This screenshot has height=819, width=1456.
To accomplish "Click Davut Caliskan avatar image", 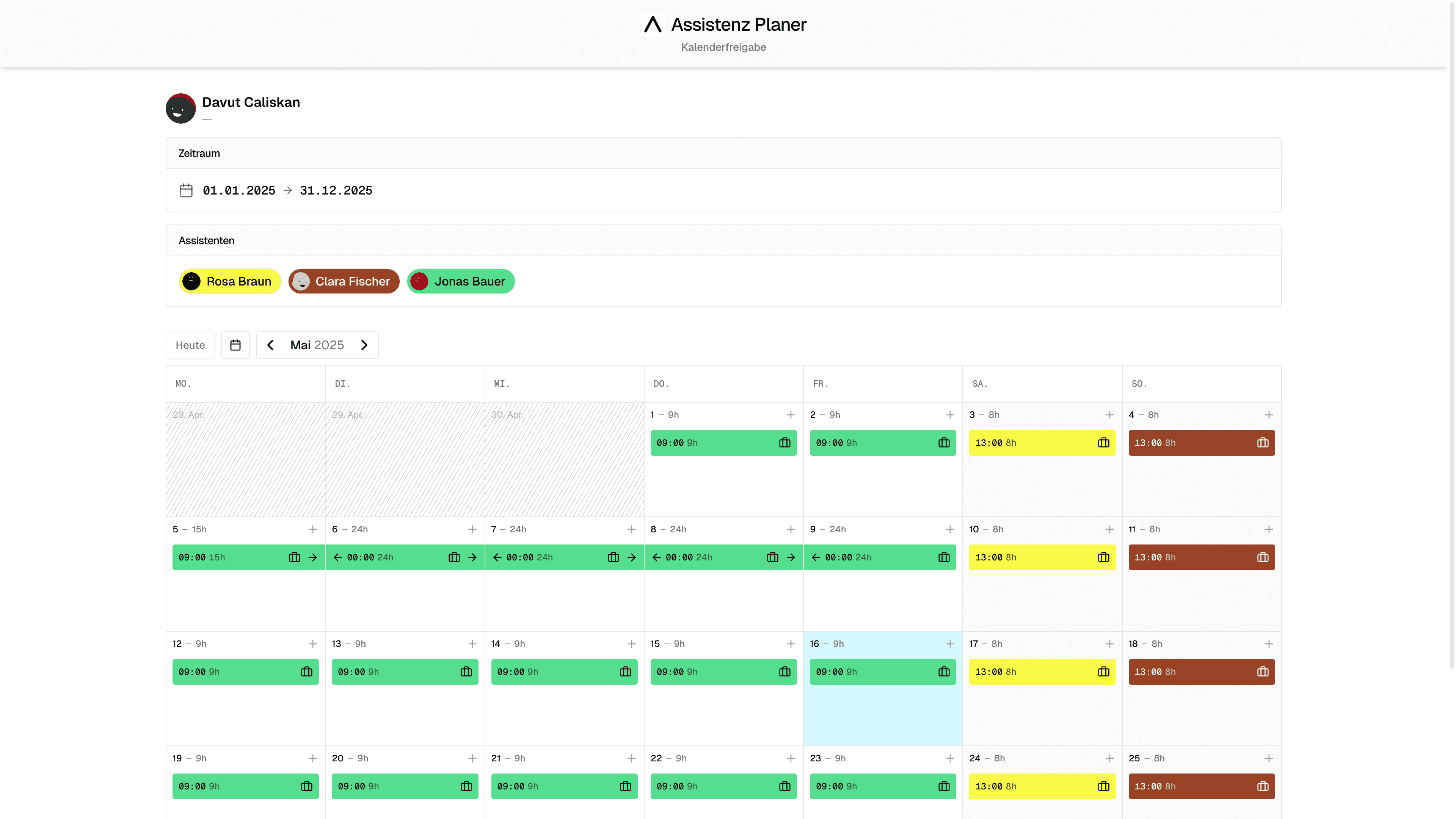I will (180, 108).
